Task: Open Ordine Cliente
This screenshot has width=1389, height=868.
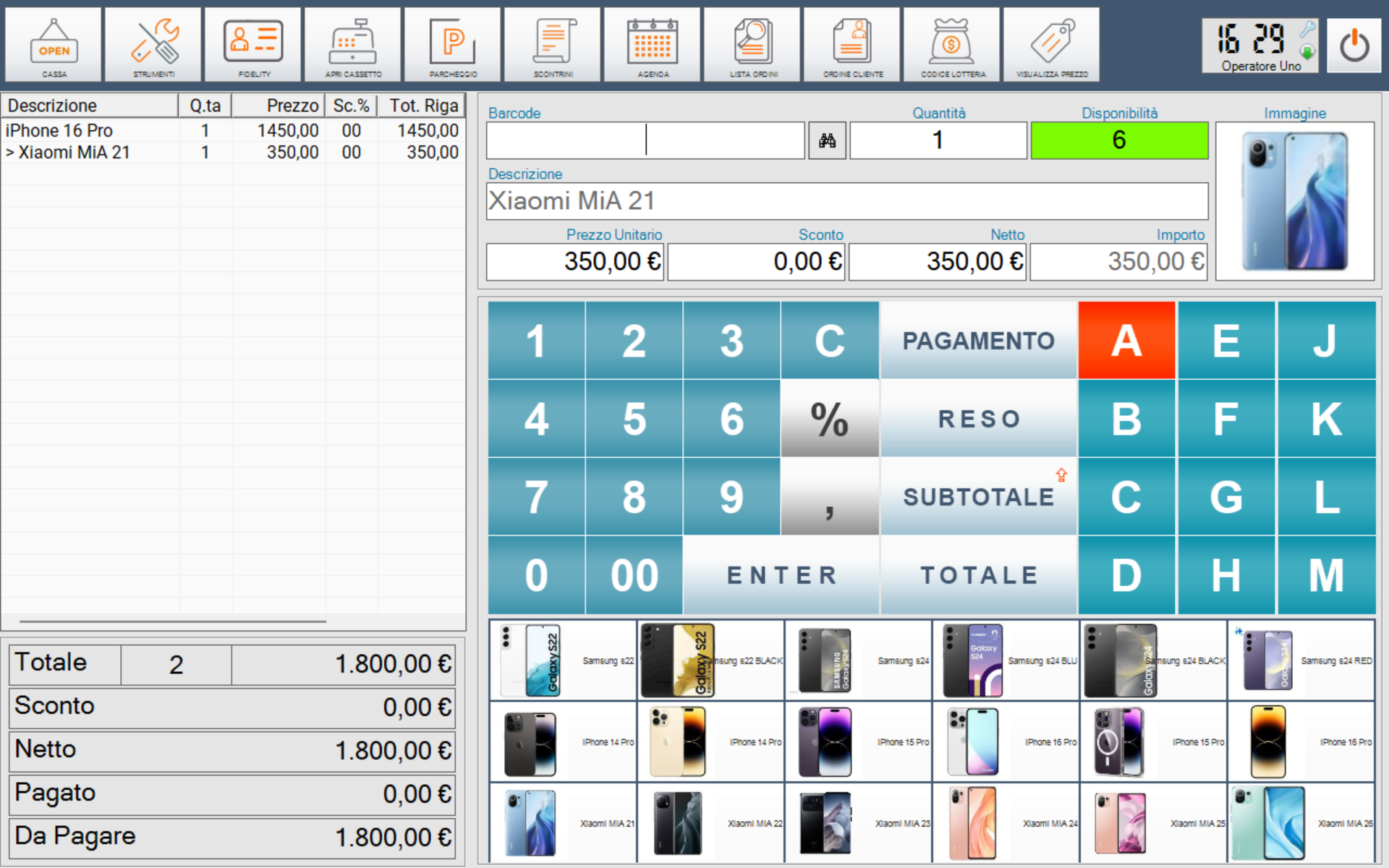Action: [852, 45]
